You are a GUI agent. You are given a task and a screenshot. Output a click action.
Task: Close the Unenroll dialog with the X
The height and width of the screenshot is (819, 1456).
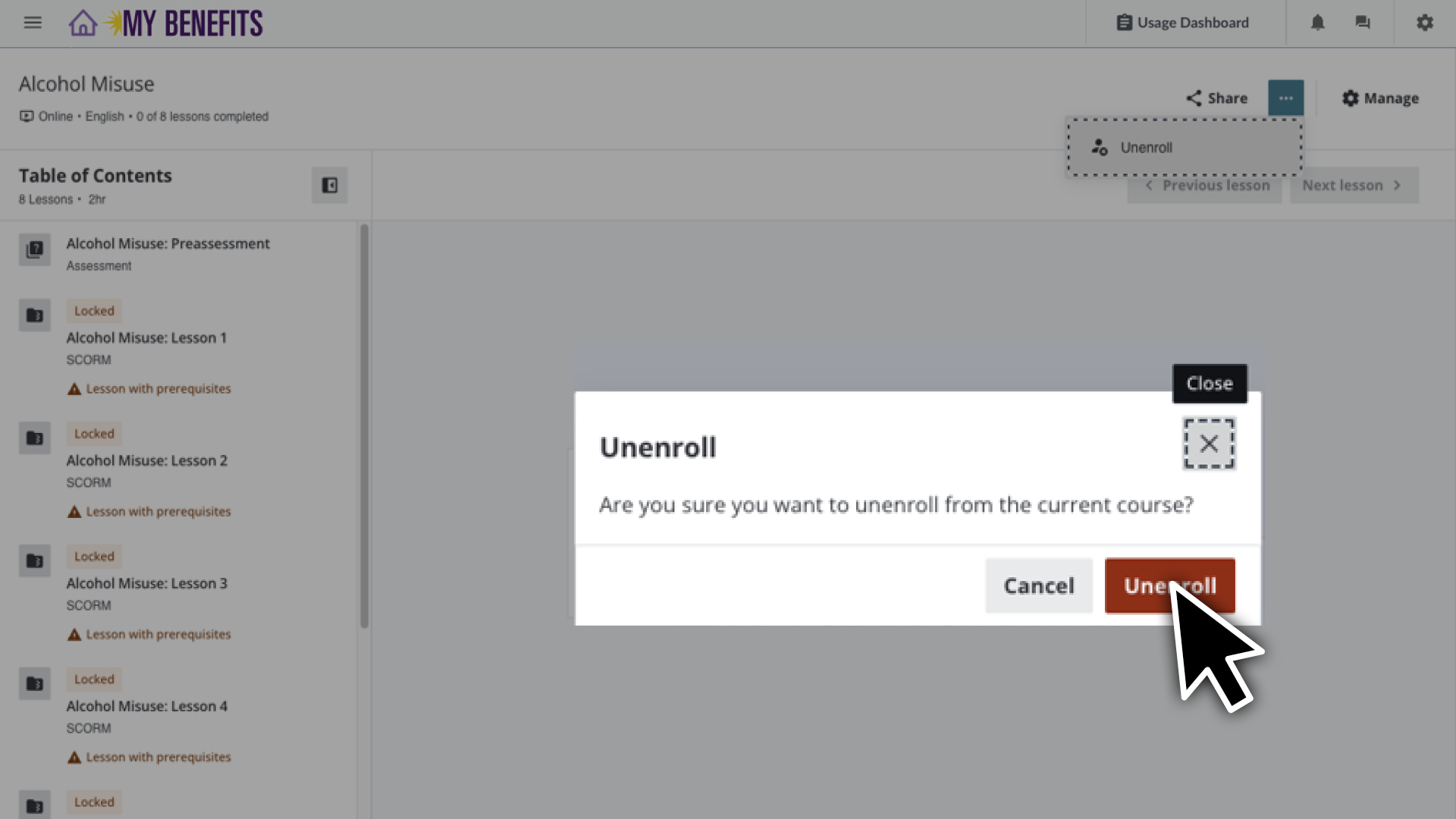(1208, 444)
